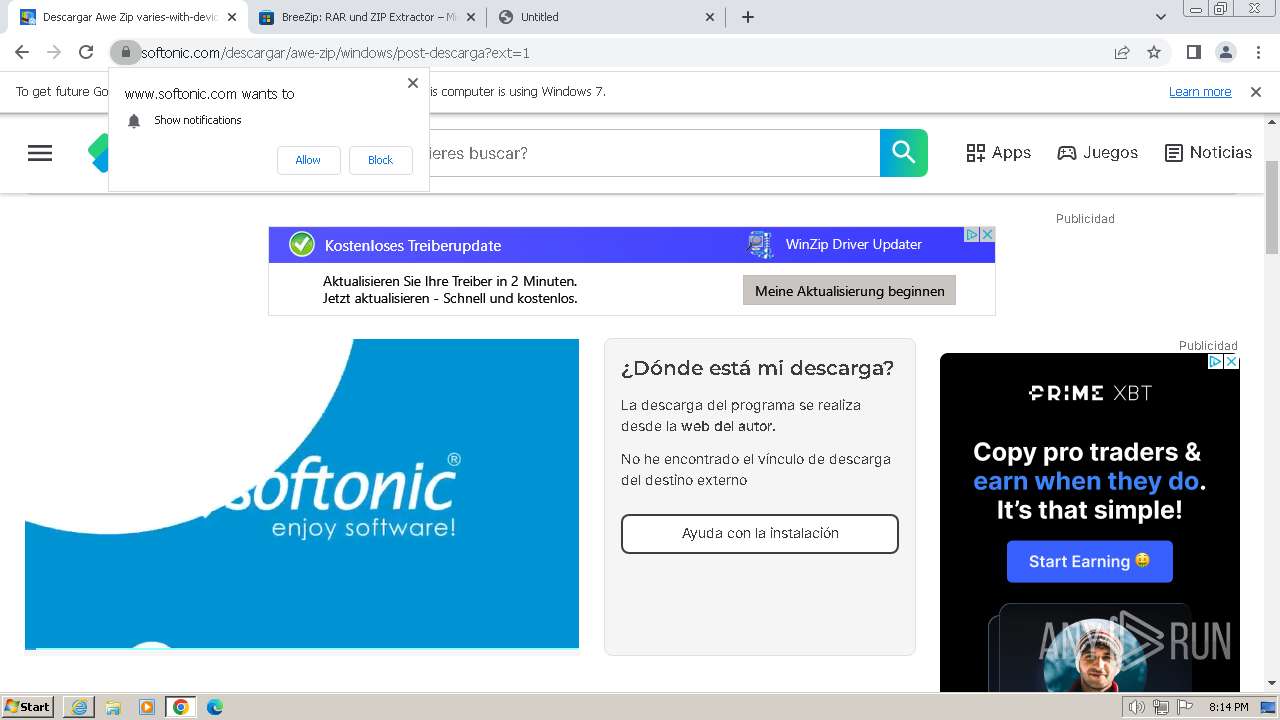
Task: Click Ayuda con la instalación button
Action: tap(760, 534)
